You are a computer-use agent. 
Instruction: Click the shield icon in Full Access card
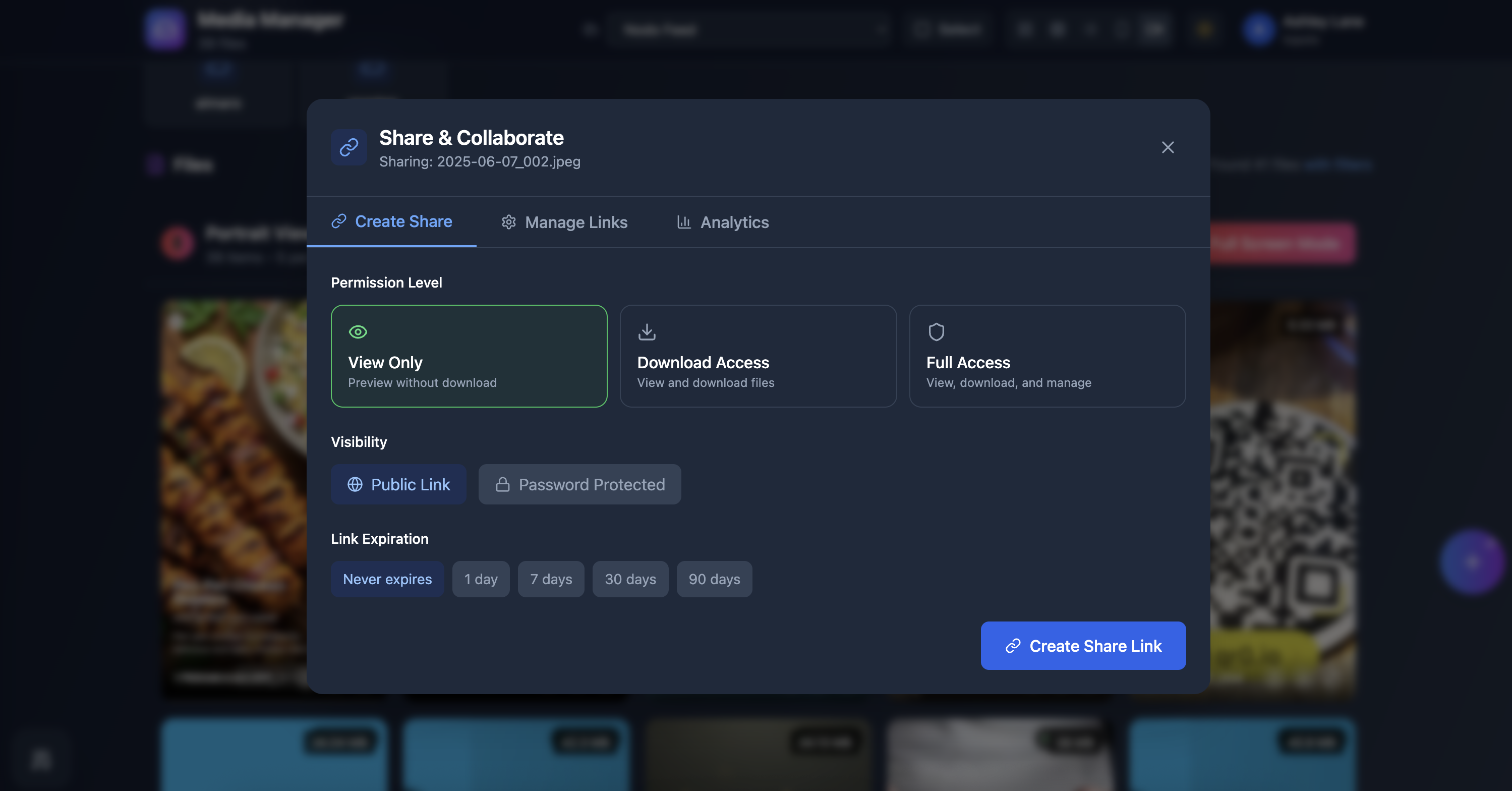point(936,332)
